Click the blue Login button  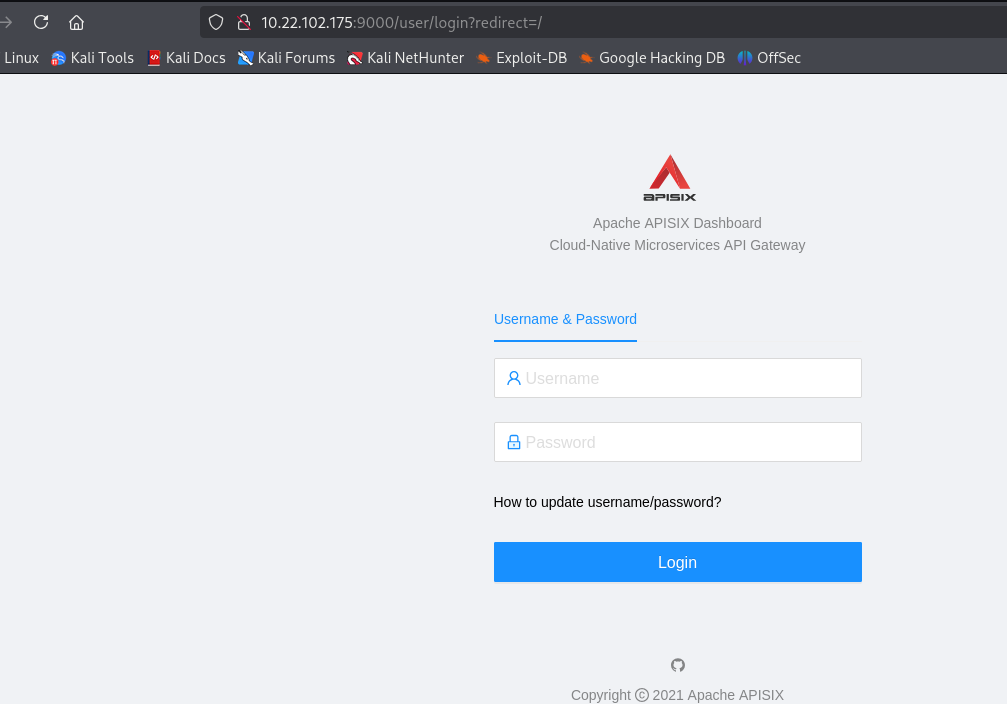[678, 562]
